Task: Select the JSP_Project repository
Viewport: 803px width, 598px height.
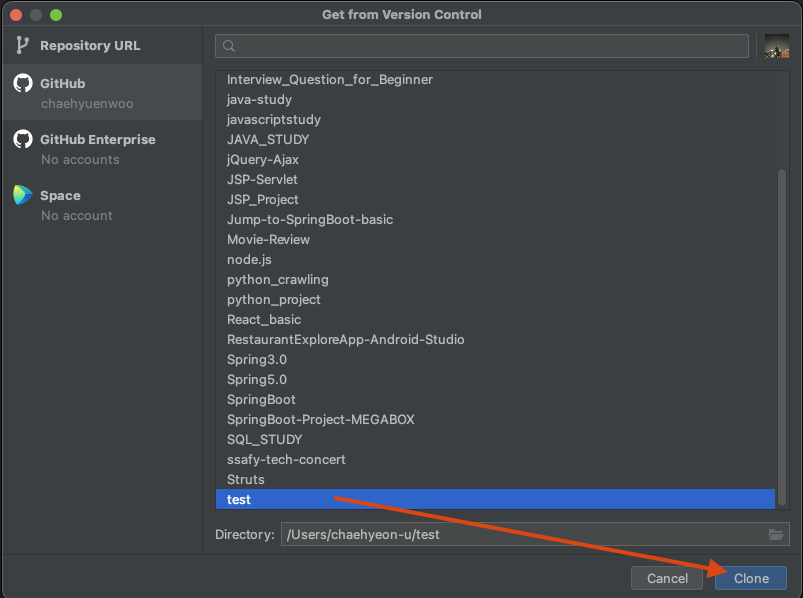Action: (x=495, y=199)
